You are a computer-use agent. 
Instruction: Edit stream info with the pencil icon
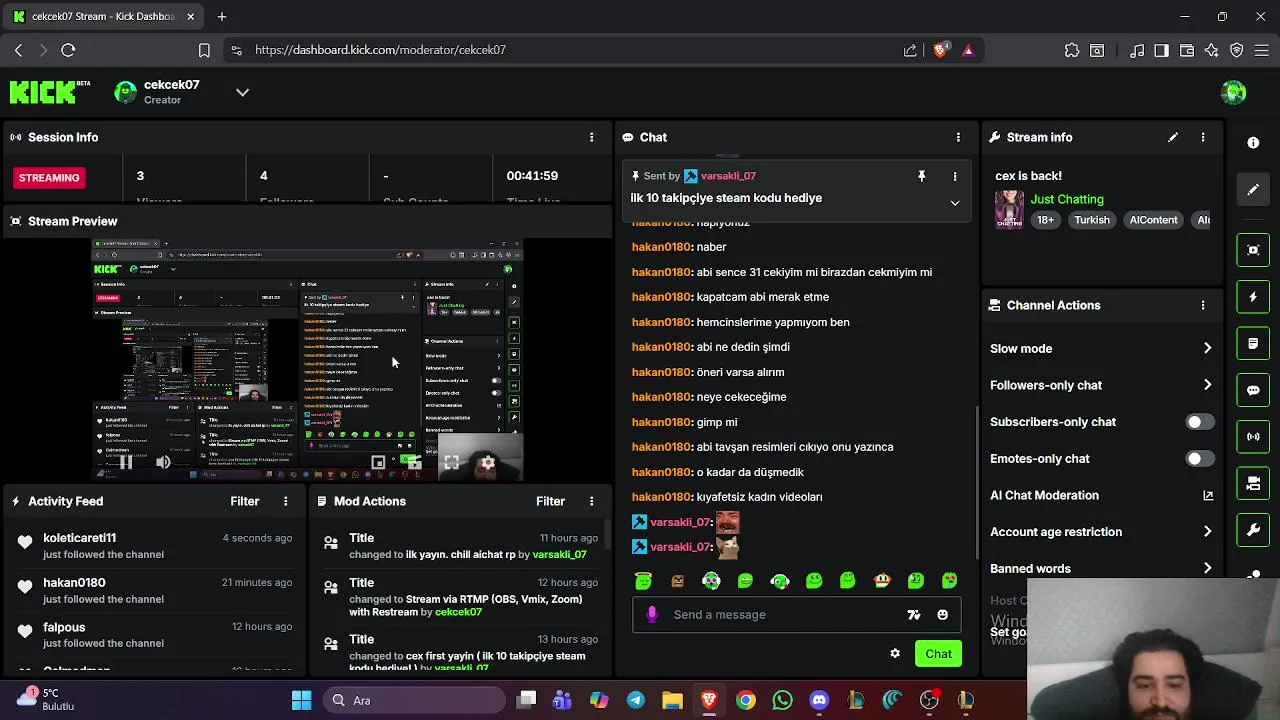click(1173, 137)
